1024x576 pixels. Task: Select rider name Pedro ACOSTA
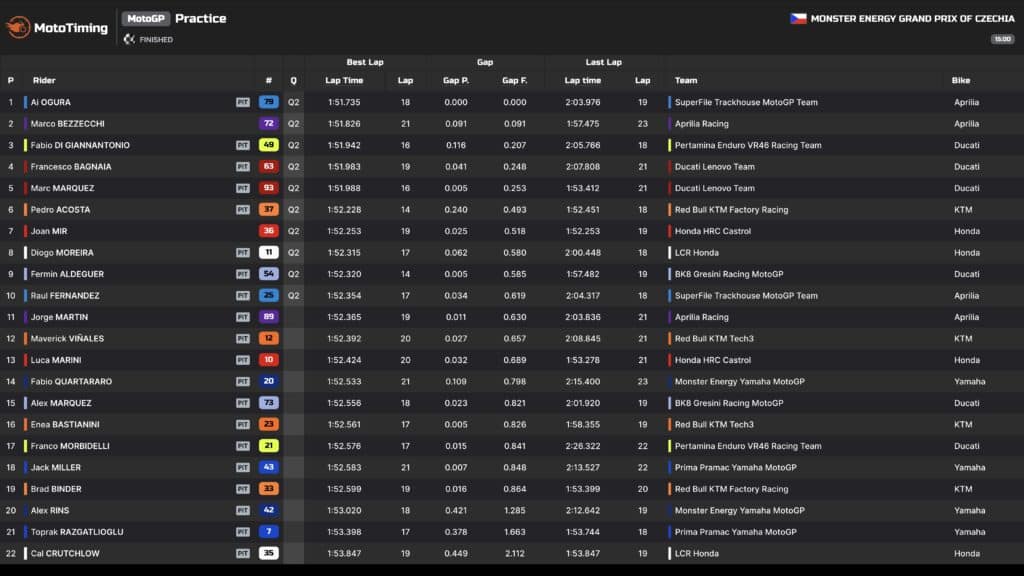coord(60,210)
